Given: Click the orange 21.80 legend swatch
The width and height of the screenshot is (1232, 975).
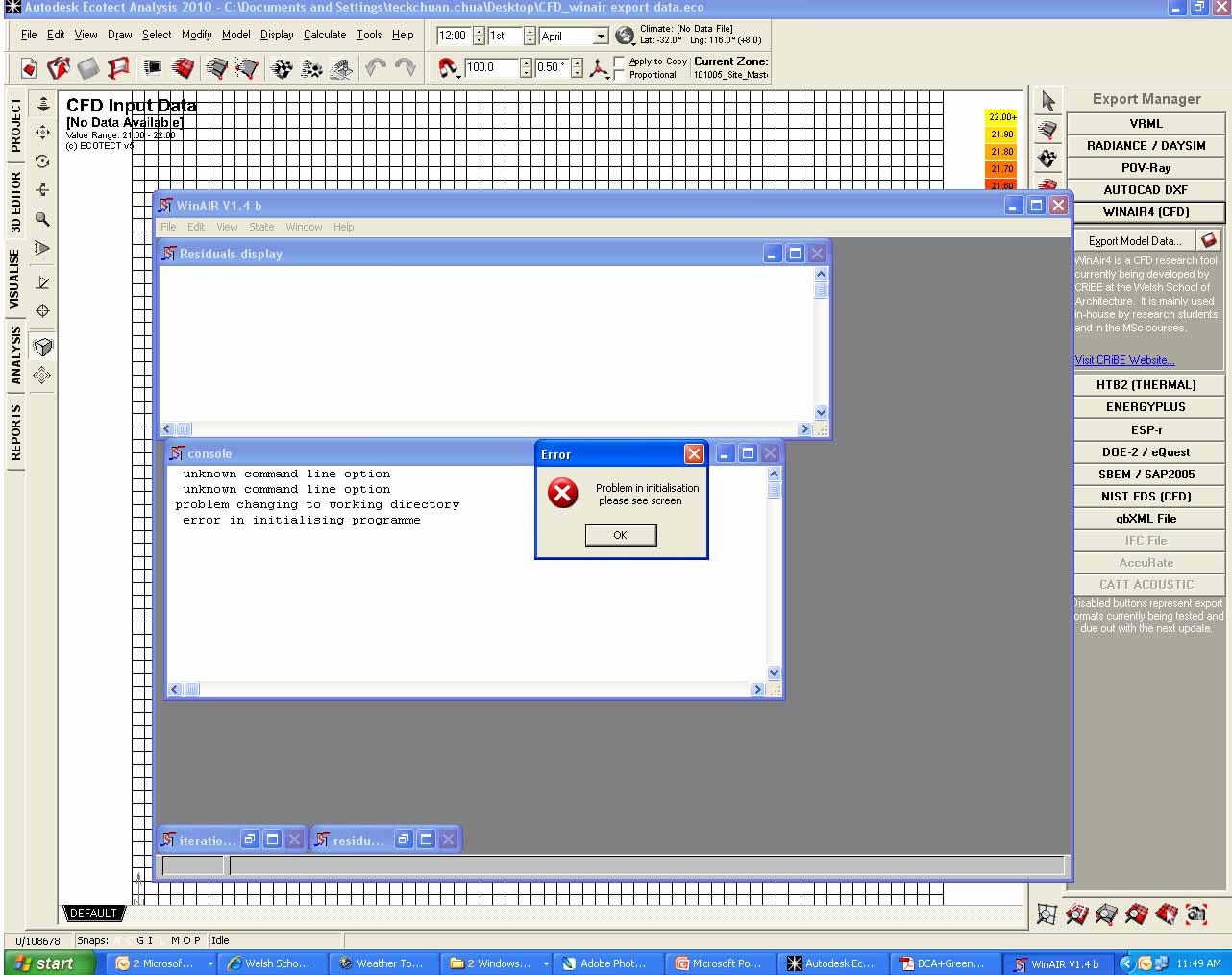Looking at the screenshot, I should point(1001,152).
